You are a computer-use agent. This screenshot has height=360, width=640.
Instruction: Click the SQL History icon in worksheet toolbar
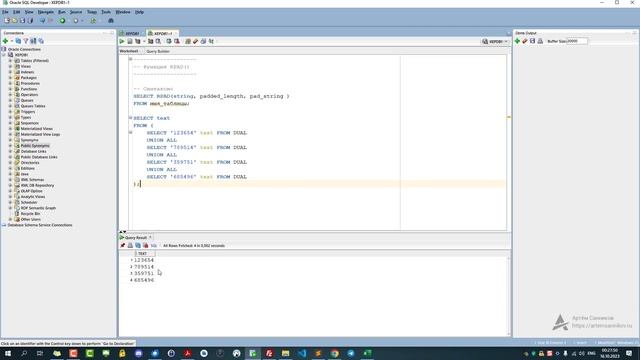[x=203, y=41]
